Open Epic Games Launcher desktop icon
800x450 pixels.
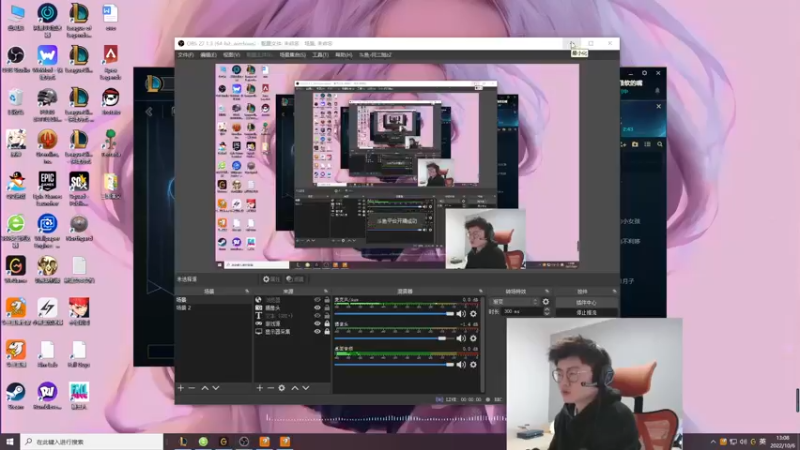47,188
